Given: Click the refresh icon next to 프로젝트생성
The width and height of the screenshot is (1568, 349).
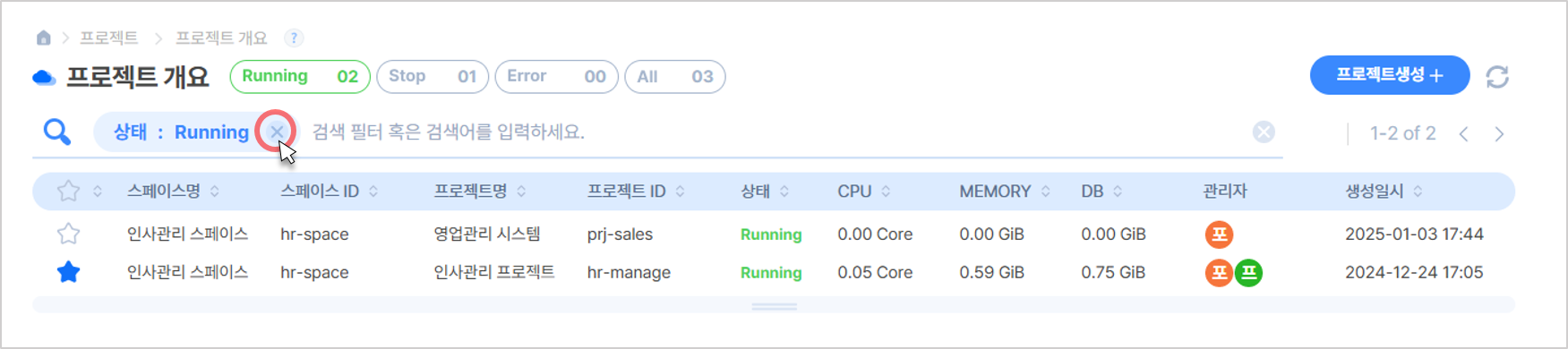Looking at the screenshot, I should (x=1497, y=77).
